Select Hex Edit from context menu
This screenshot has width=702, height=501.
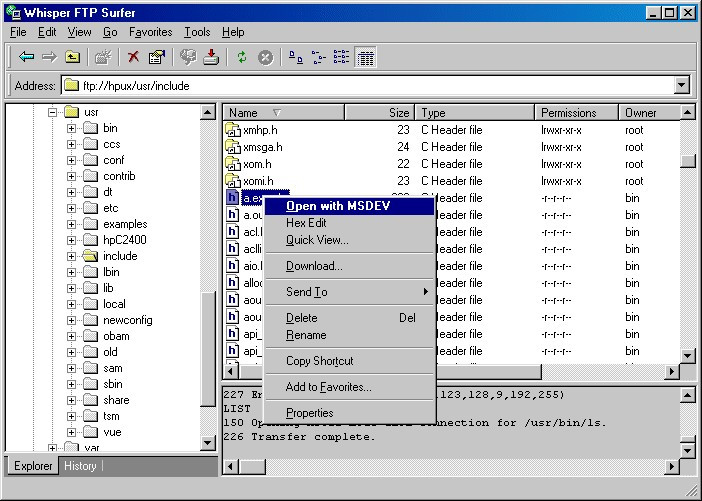pyautogui.click(x=350, y=223)
